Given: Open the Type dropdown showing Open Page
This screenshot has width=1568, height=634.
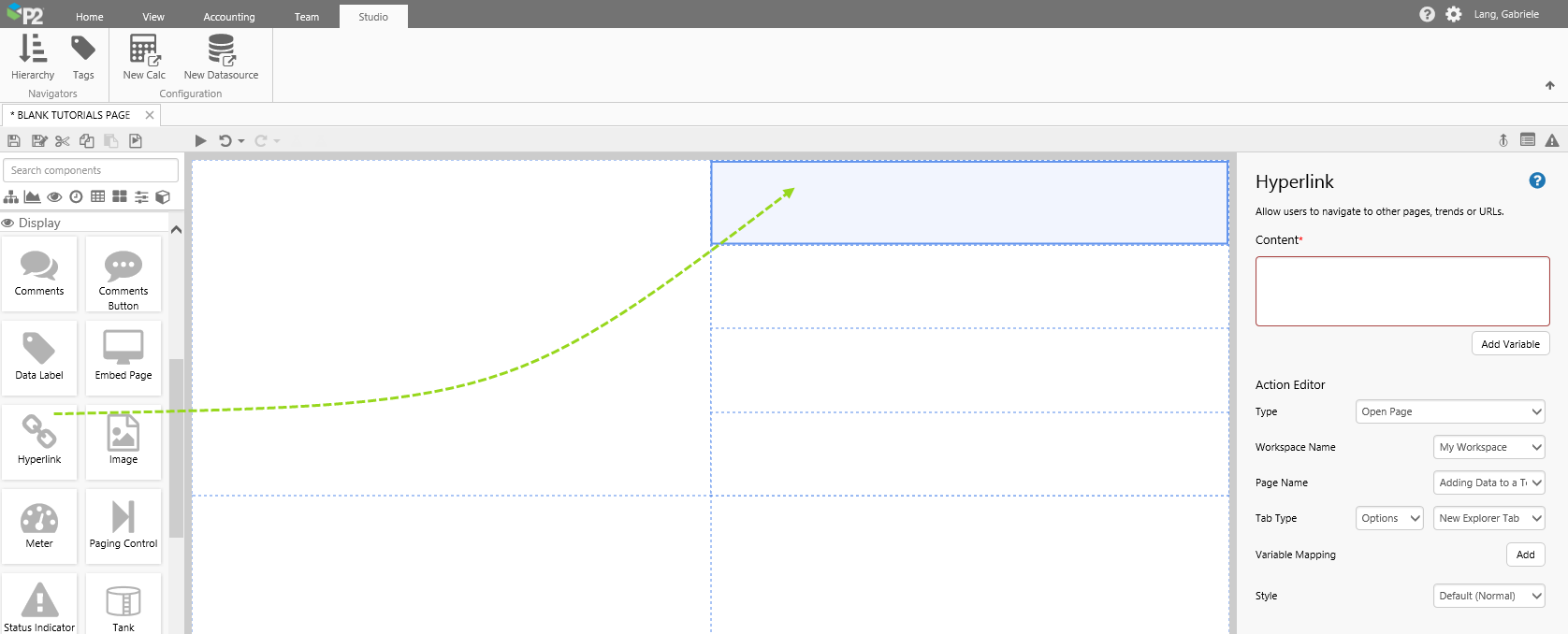Looking at the screenshot, I should (x=1450, y=411).
